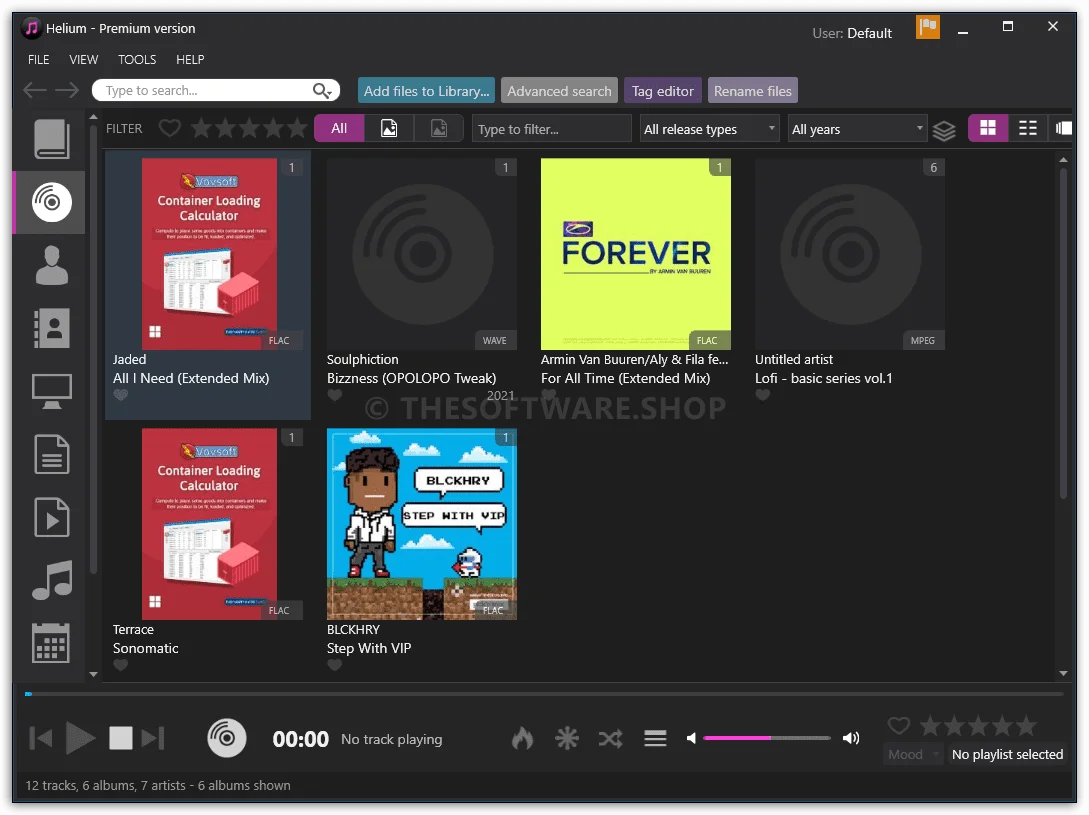
Task: Select the Soulphiction Bizzness album cover
Action: (x=422, y=254)
